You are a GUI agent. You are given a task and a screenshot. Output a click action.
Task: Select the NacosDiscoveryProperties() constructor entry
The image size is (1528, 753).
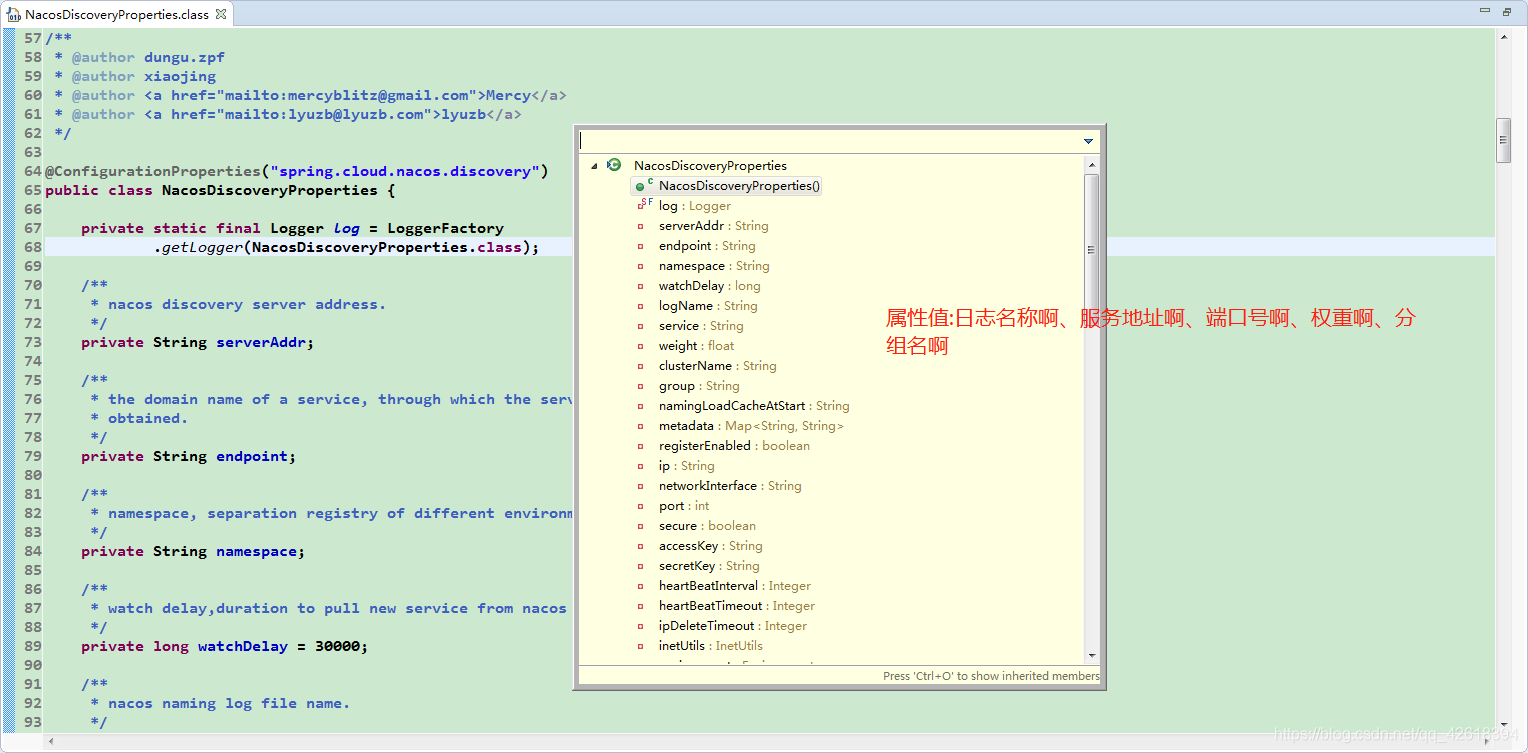click(x=739, y=186)
